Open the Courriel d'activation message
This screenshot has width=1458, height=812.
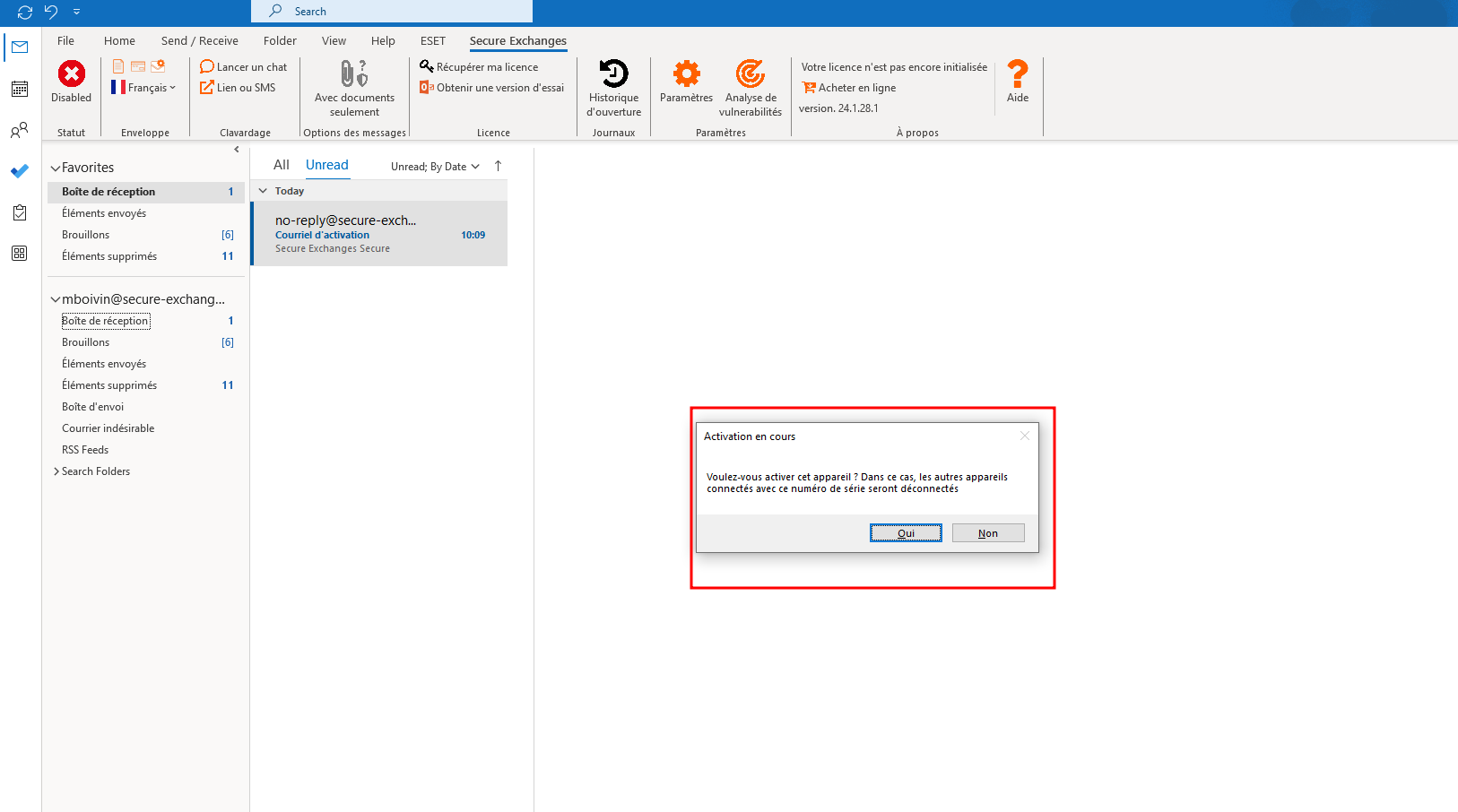pos(379,234)
